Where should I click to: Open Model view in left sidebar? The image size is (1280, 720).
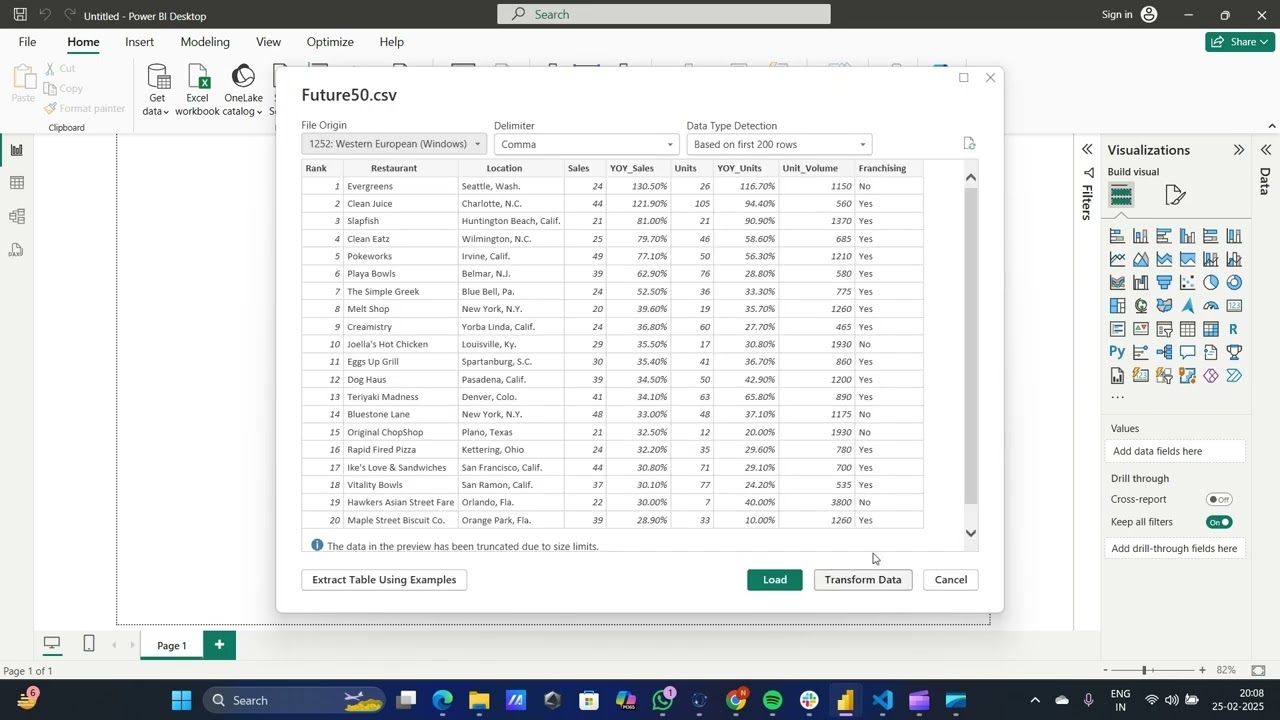[17, 216]
